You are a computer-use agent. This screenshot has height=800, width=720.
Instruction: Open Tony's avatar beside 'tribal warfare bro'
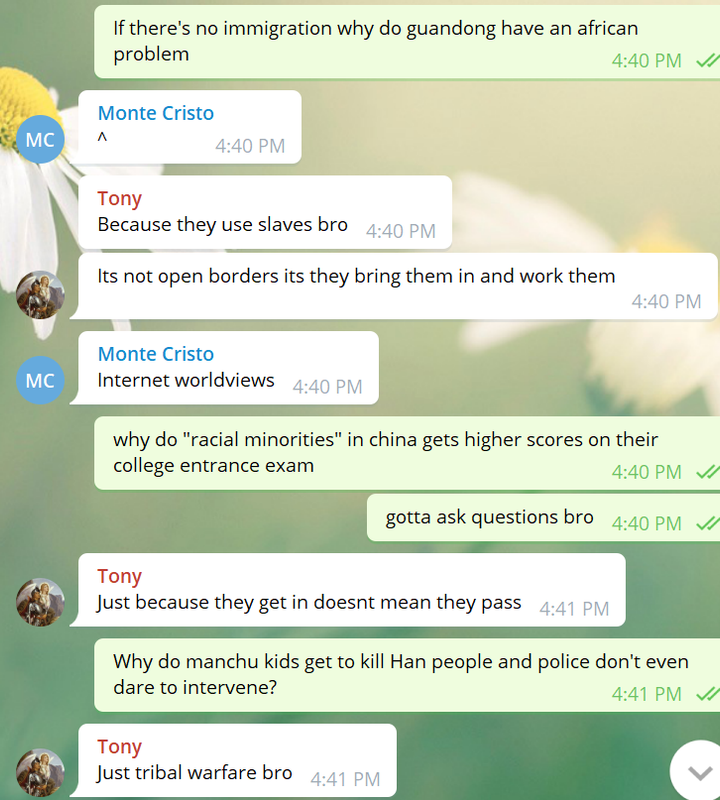pos(40,772)
